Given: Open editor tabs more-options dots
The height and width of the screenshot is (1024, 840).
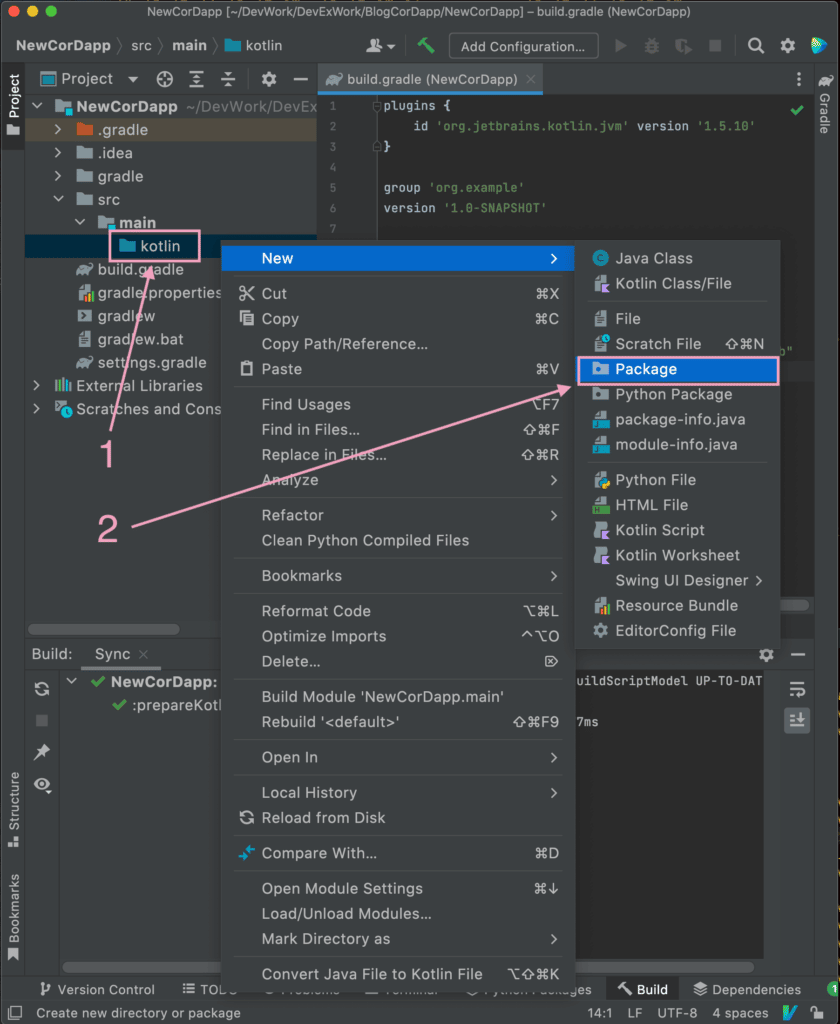Looking at the screenshot, I should click(799, 79).
